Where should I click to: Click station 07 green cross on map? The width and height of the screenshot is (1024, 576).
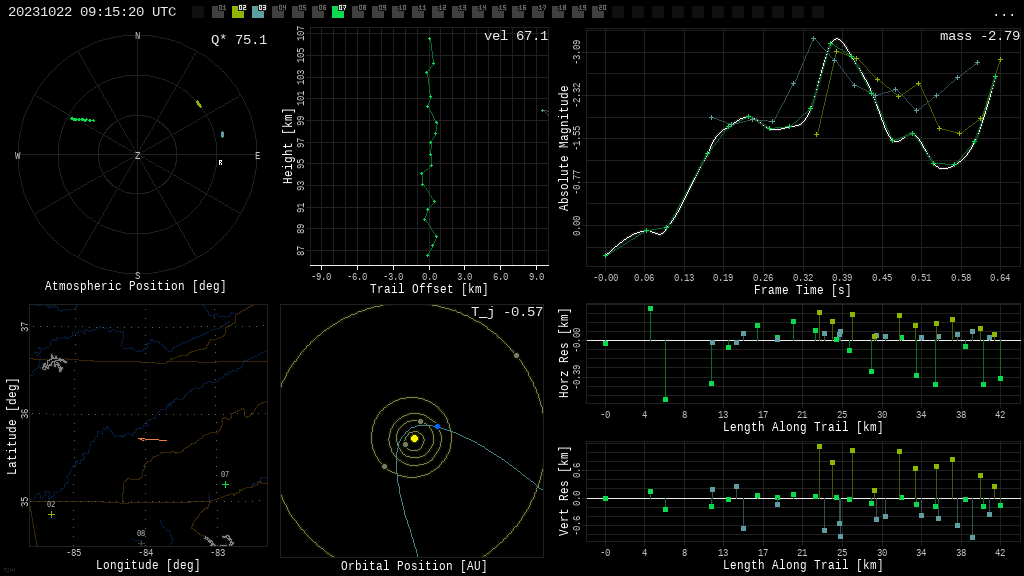coord(225,484)
